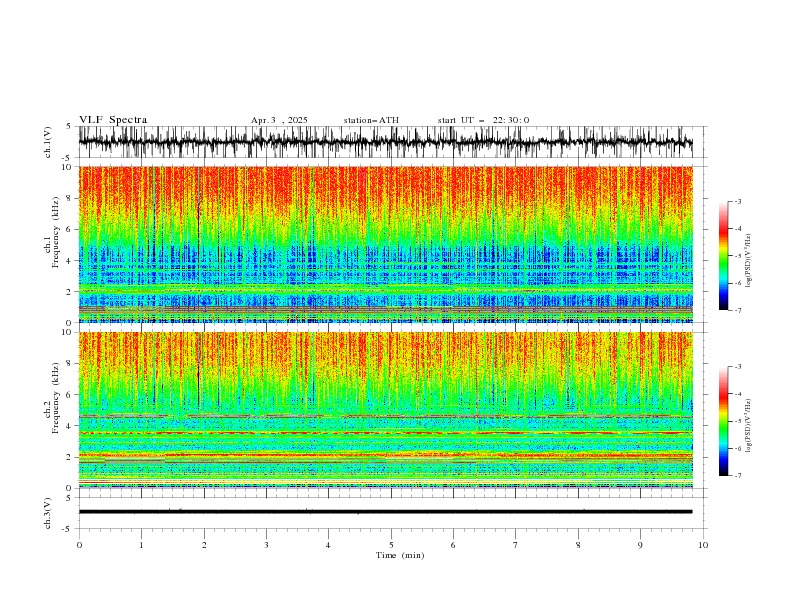Click the "4" kHz tick of ch.1 spectrogram

click(70, 261)
